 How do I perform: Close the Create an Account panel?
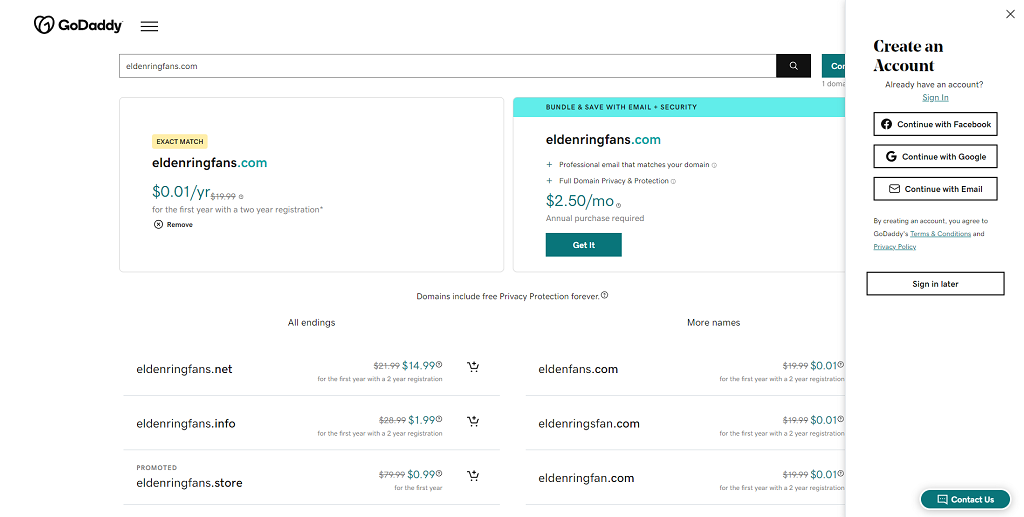tap(1010, 14)
